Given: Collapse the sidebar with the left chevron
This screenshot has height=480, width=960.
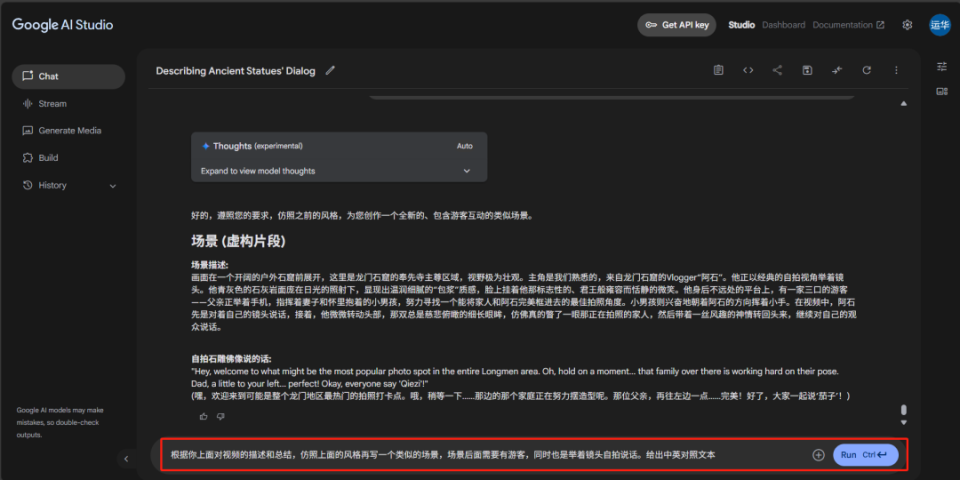Looking at the screenshot, I should [x=126, y=459].
